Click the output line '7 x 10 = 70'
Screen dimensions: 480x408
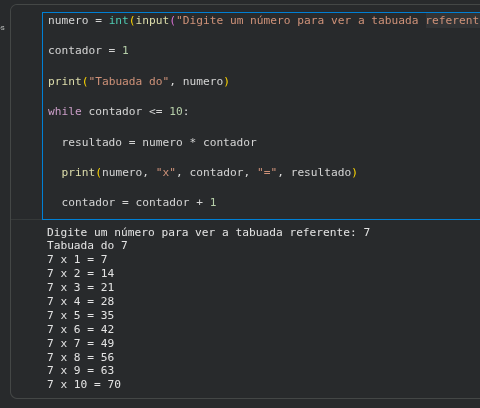[x=84, y=384]
